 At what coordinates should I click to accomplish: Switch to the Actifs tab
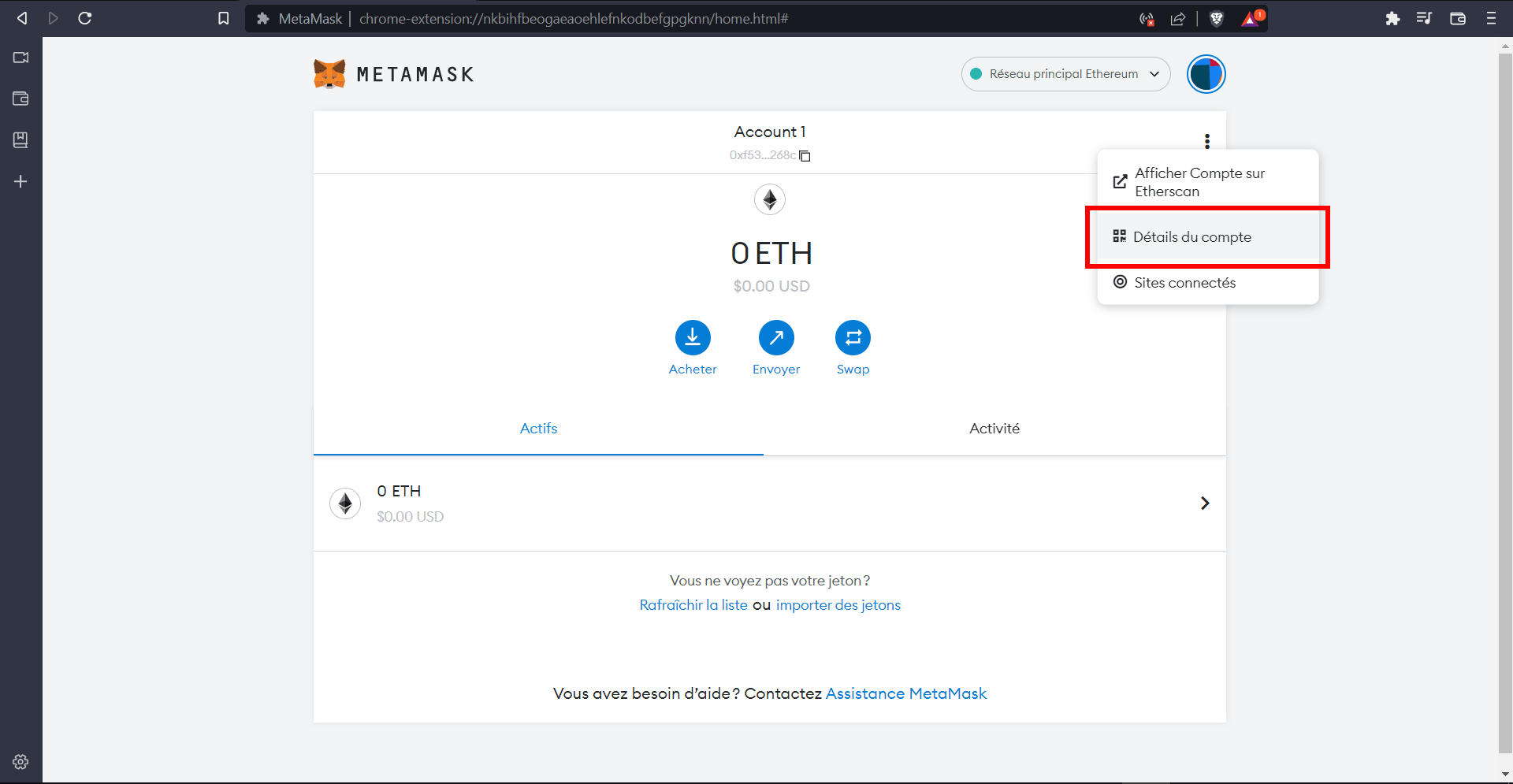[x=538, y=429]
